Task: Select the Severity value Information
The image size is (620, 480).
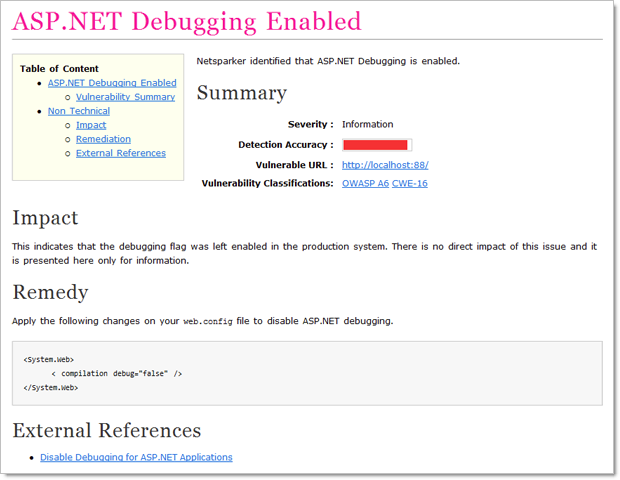Action: (367, 124)
